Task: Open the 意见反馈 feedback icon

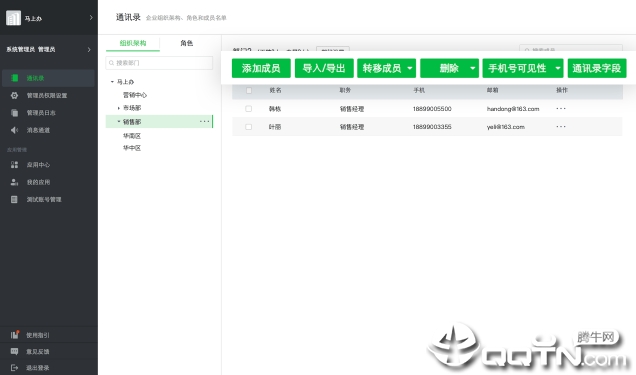Action: coord(14,351)
